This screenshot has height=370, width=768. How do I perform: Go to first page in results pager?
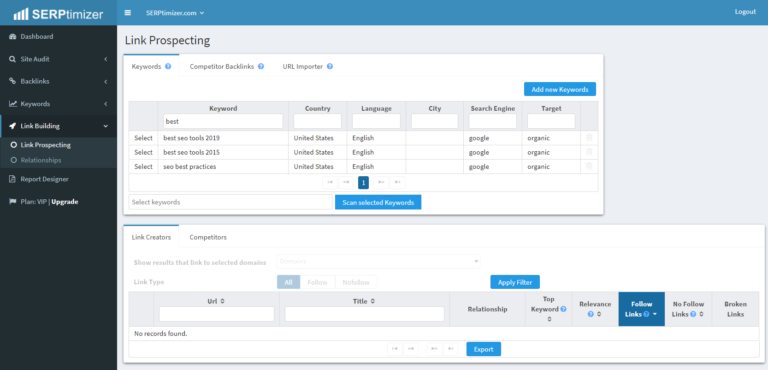click(x=394, y=349)
